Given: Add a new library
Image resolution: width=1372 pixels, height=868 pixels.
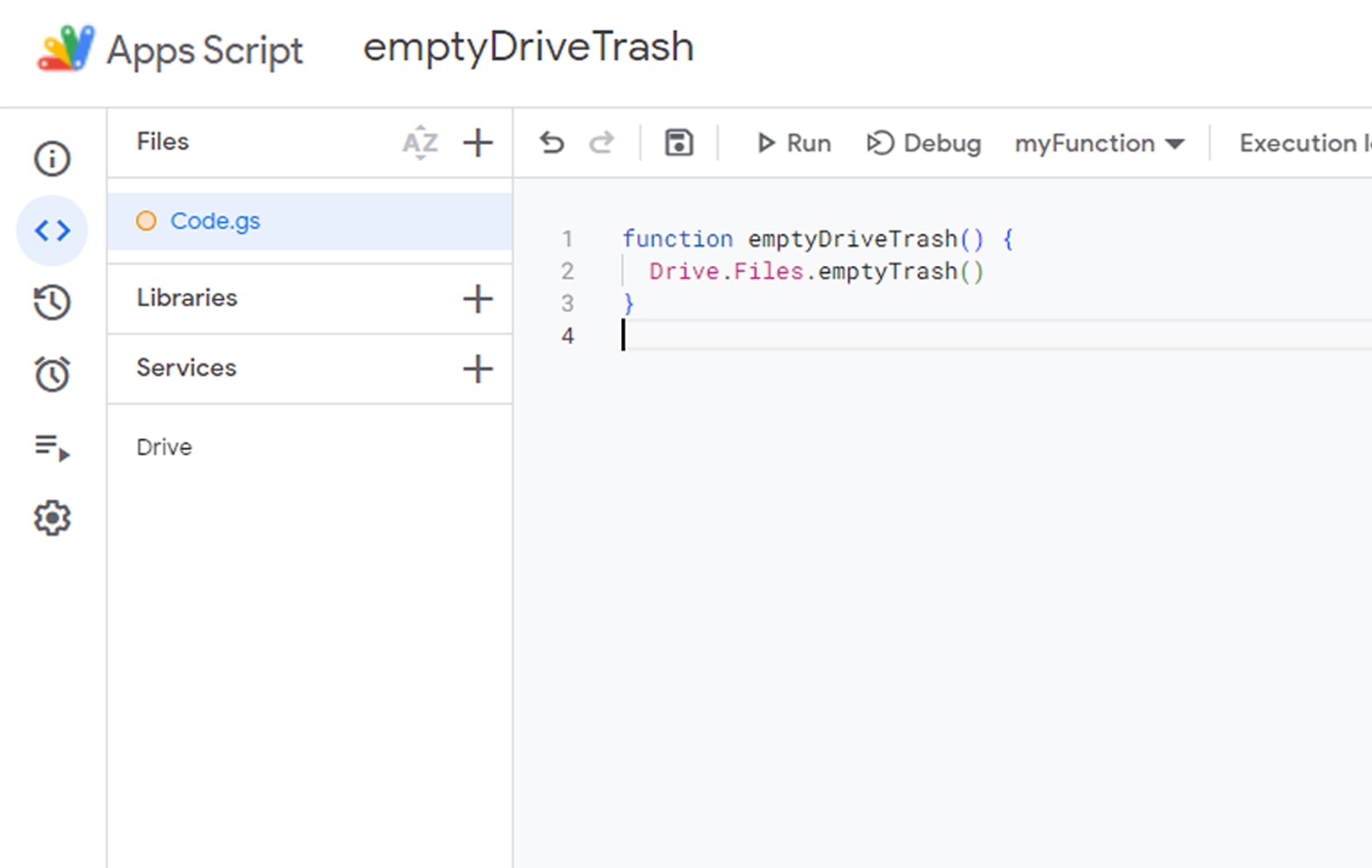Looking at the screenshot, I should coord(477,299).
